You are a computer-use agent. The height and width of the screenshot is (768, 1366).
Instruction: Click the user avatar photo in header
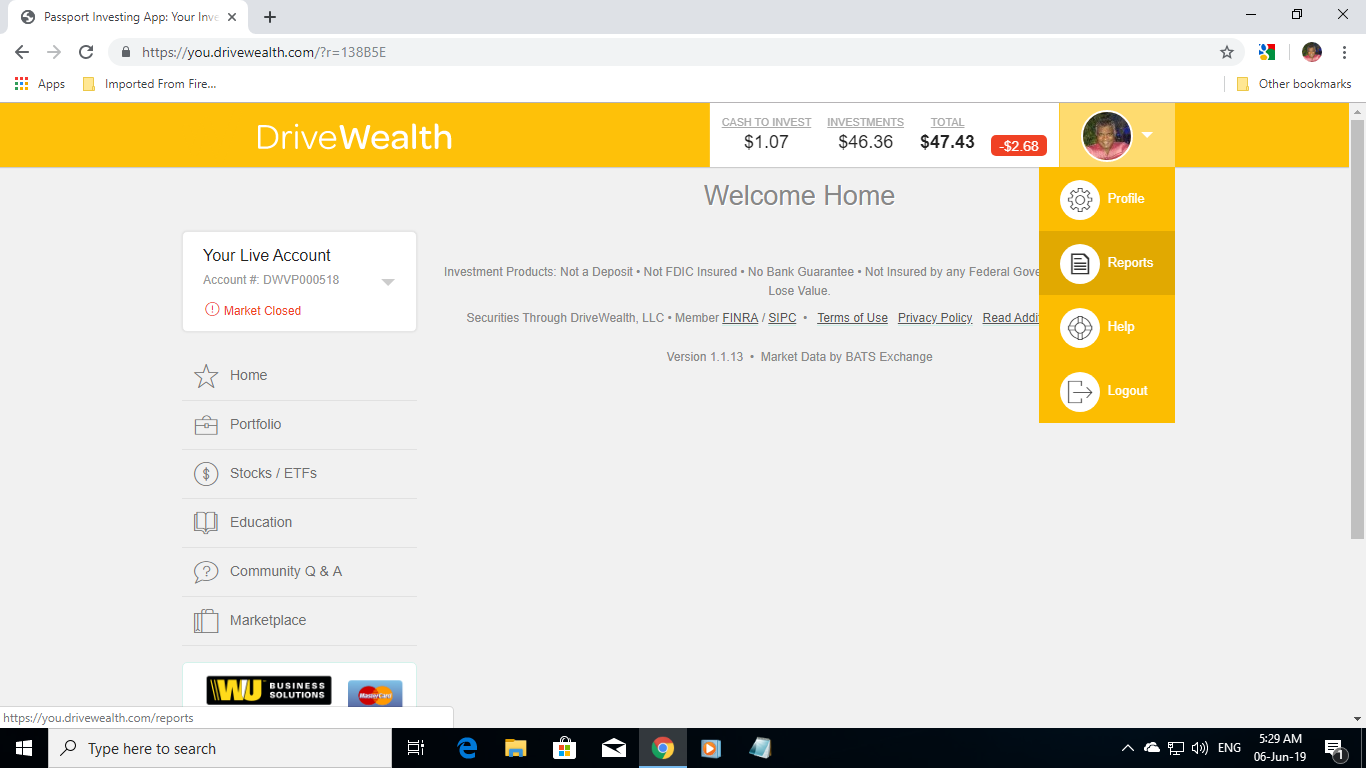[x=1107, y=135]
